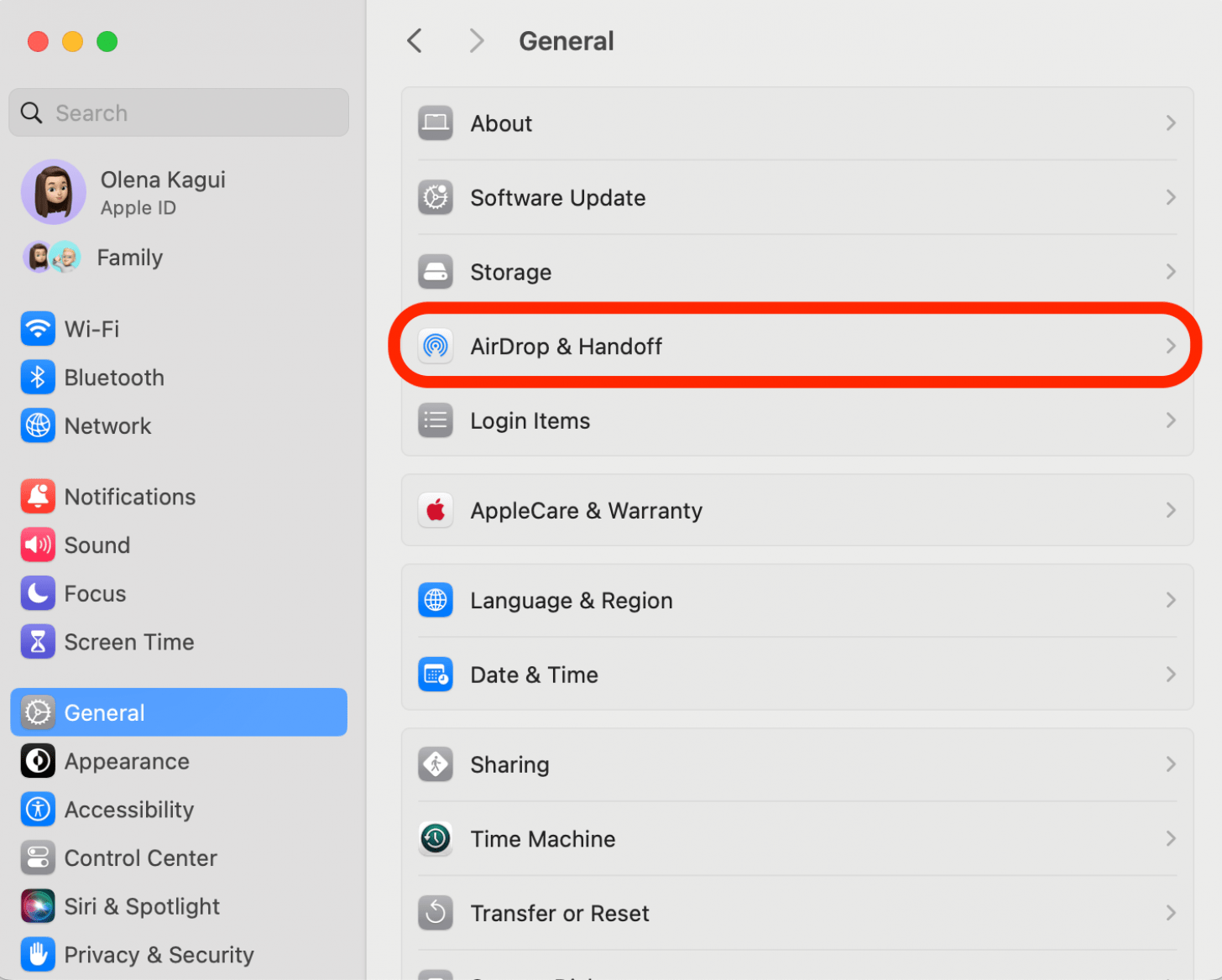The height and width of the screenshot is (980, 1222).
Task: Click the Storage drive icon
Action: pyautogui.click(x=436, y=272)
